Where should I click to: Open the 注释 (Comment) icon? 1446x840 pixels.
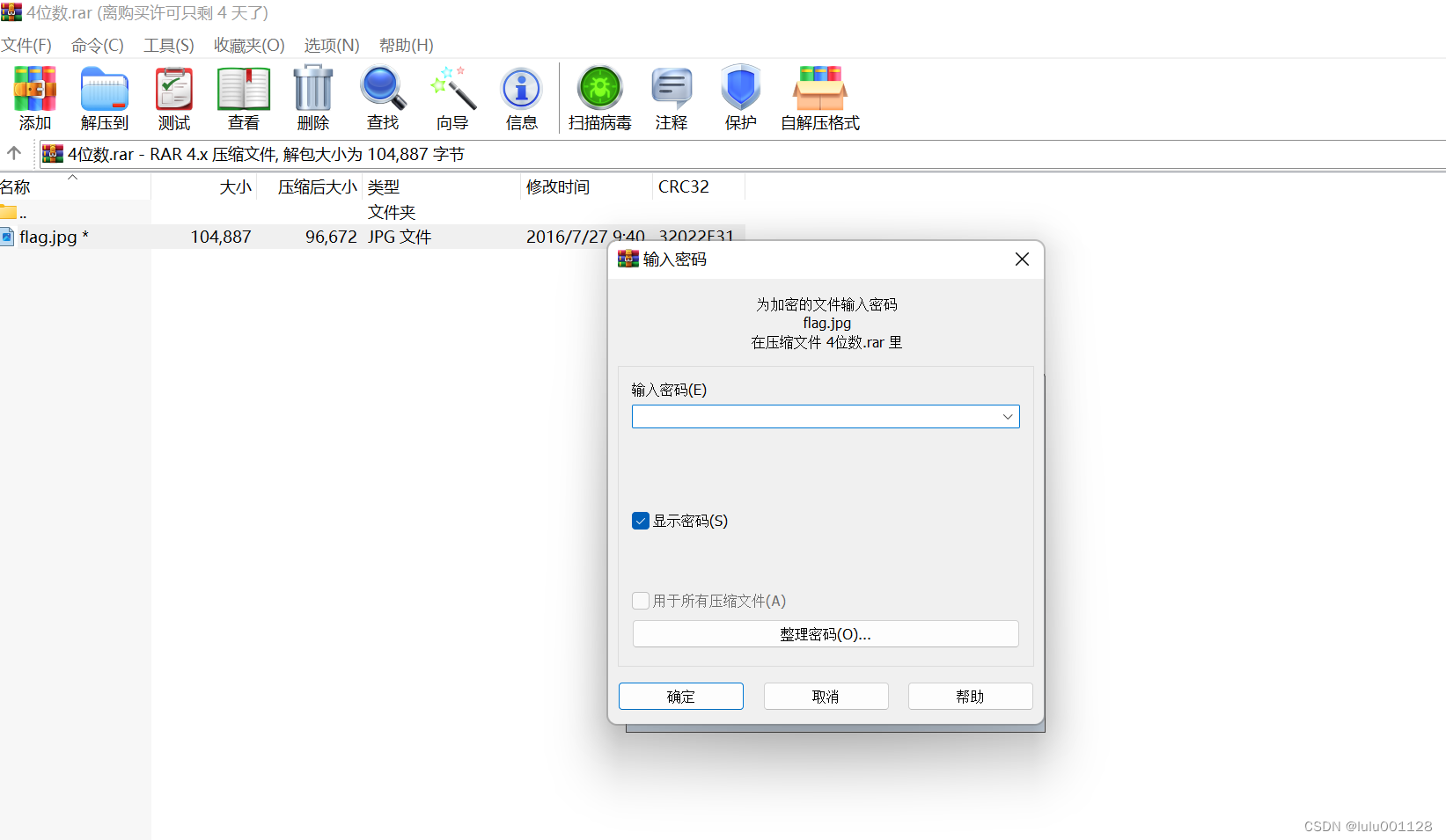coord(672,97)
